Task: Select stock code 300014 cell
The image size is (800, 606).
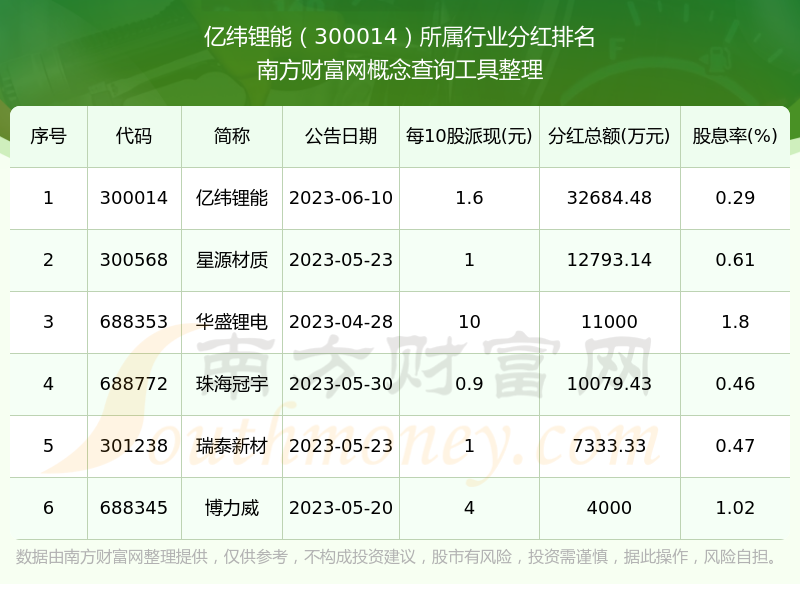Action: coord(134,198)
